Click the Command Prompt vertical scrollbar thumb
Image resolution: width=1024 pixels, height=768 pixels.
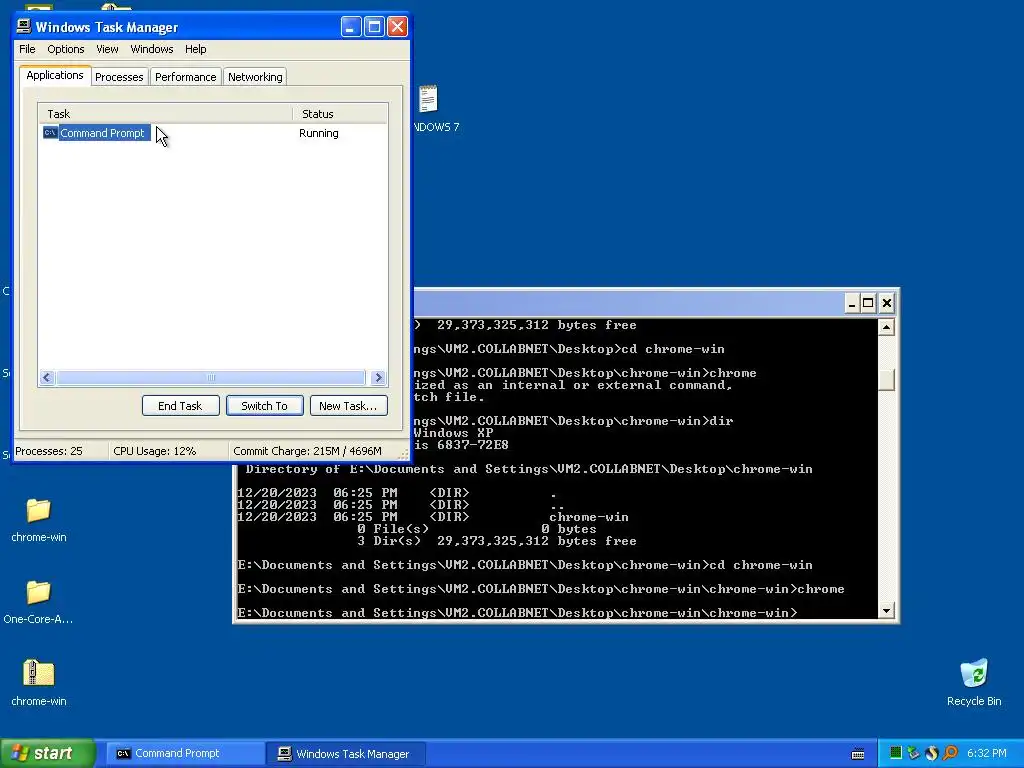point(886,379)
